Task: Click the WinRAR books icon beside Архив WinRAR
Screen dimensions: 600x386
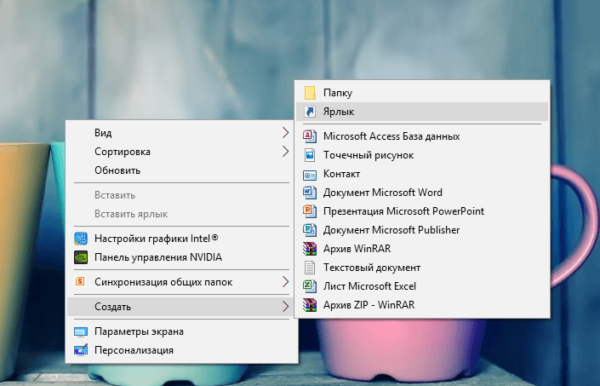Action: [310, 249]
